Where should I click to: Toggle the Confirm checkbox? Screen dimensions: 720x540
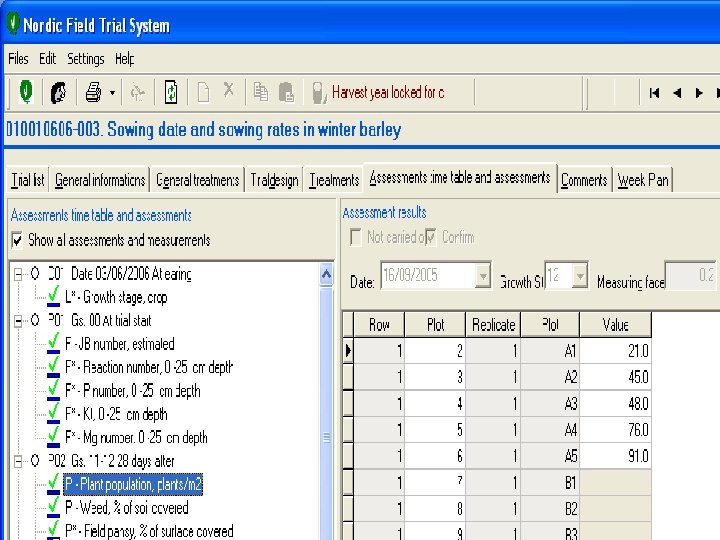[430, 237]
